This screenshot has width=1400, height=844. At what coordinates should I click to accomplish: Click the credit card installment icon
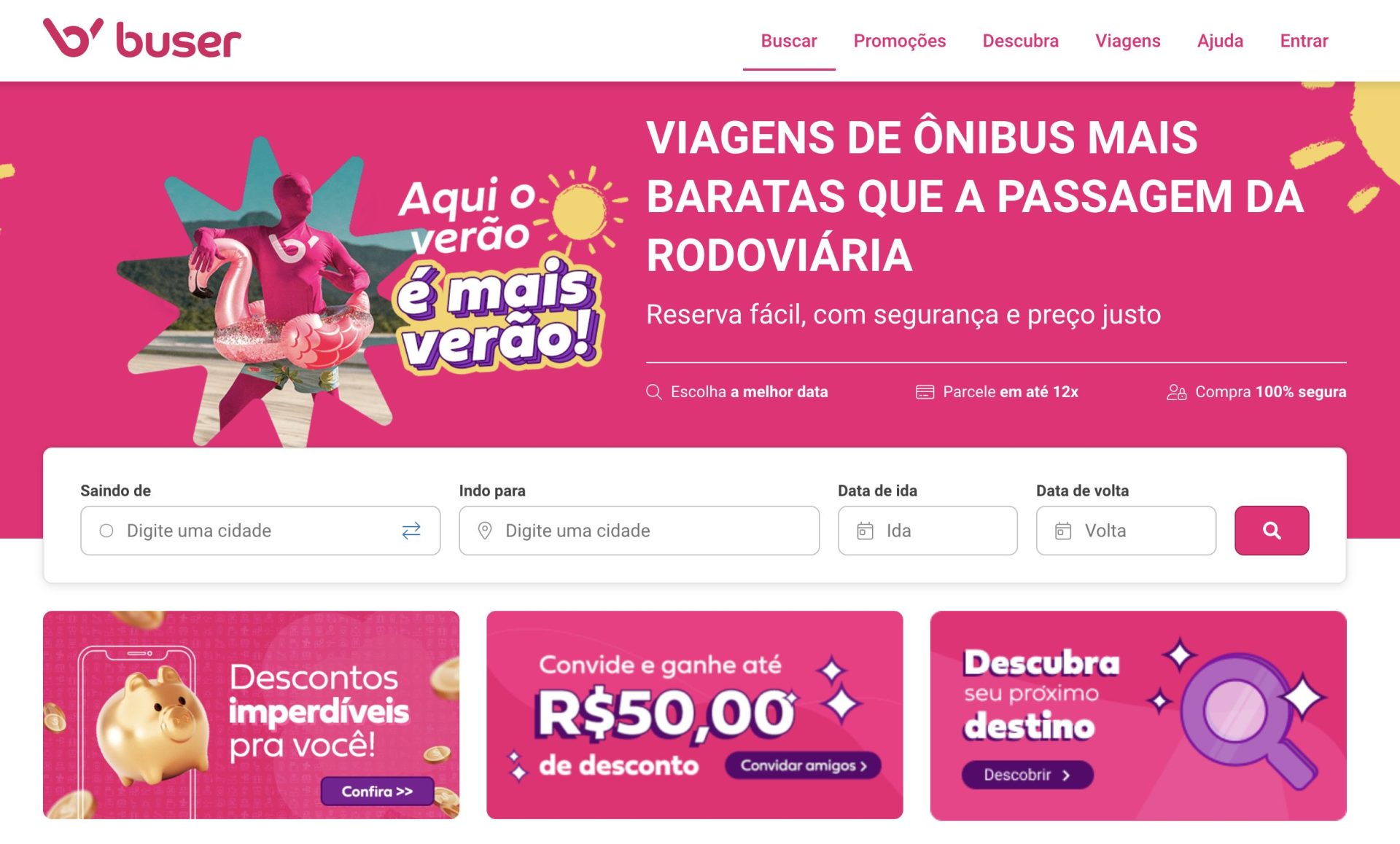[x=925, y=392]
